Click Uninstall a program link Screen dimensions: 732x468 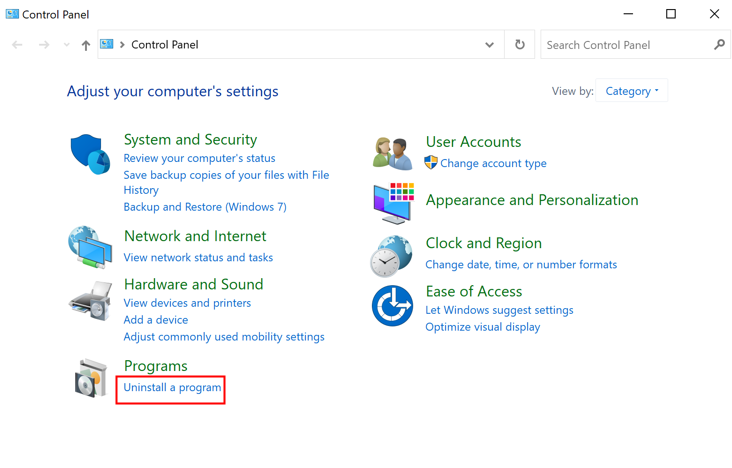pos(172,388)
